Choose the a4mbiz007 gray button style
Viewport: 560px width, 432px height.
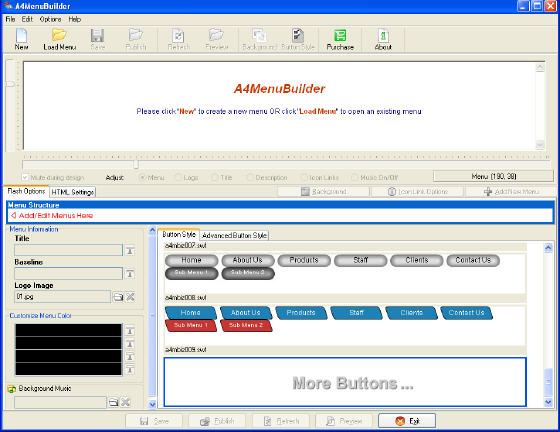345,273
